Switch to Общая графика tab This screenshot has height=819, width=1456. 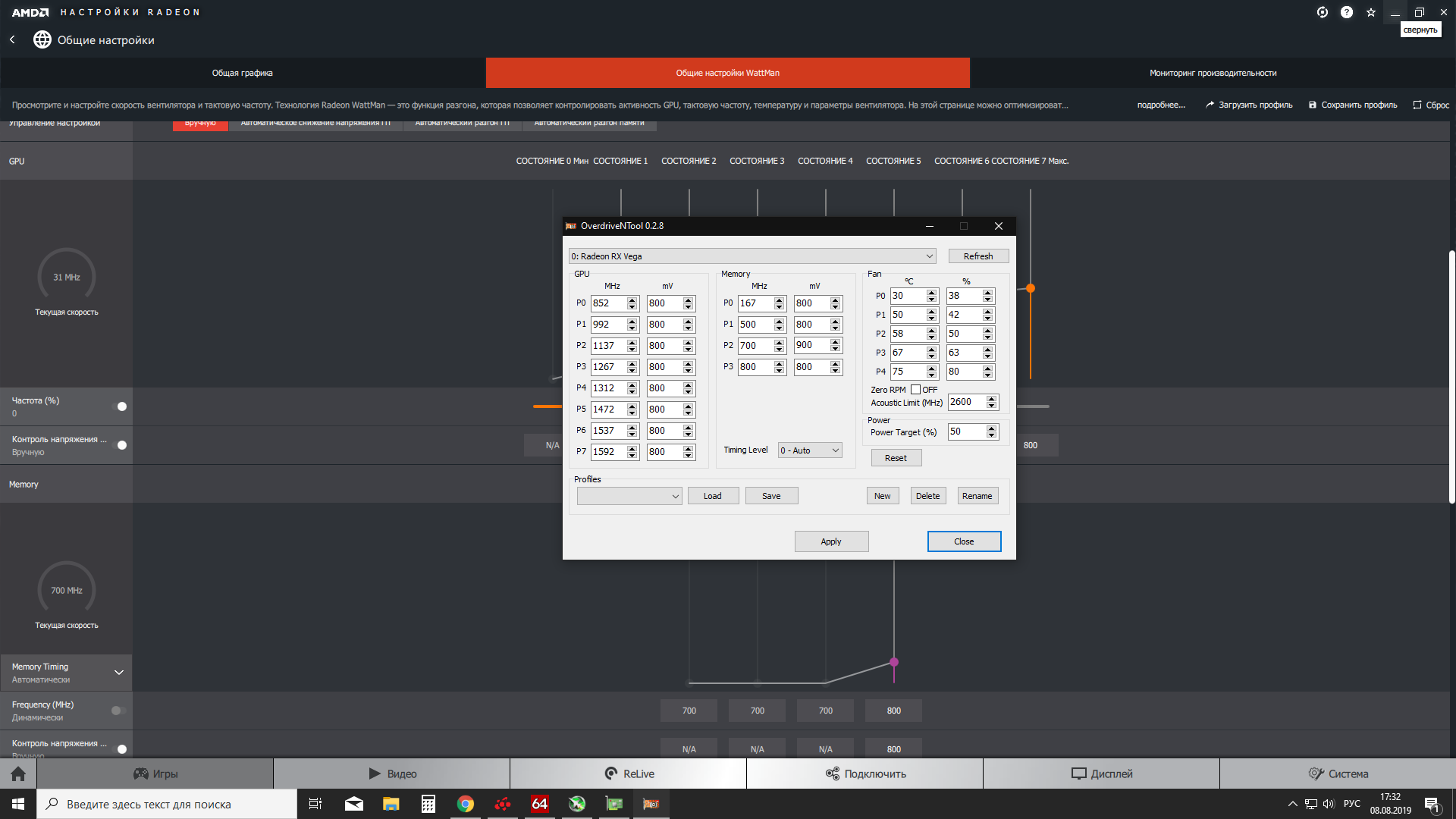243,73
